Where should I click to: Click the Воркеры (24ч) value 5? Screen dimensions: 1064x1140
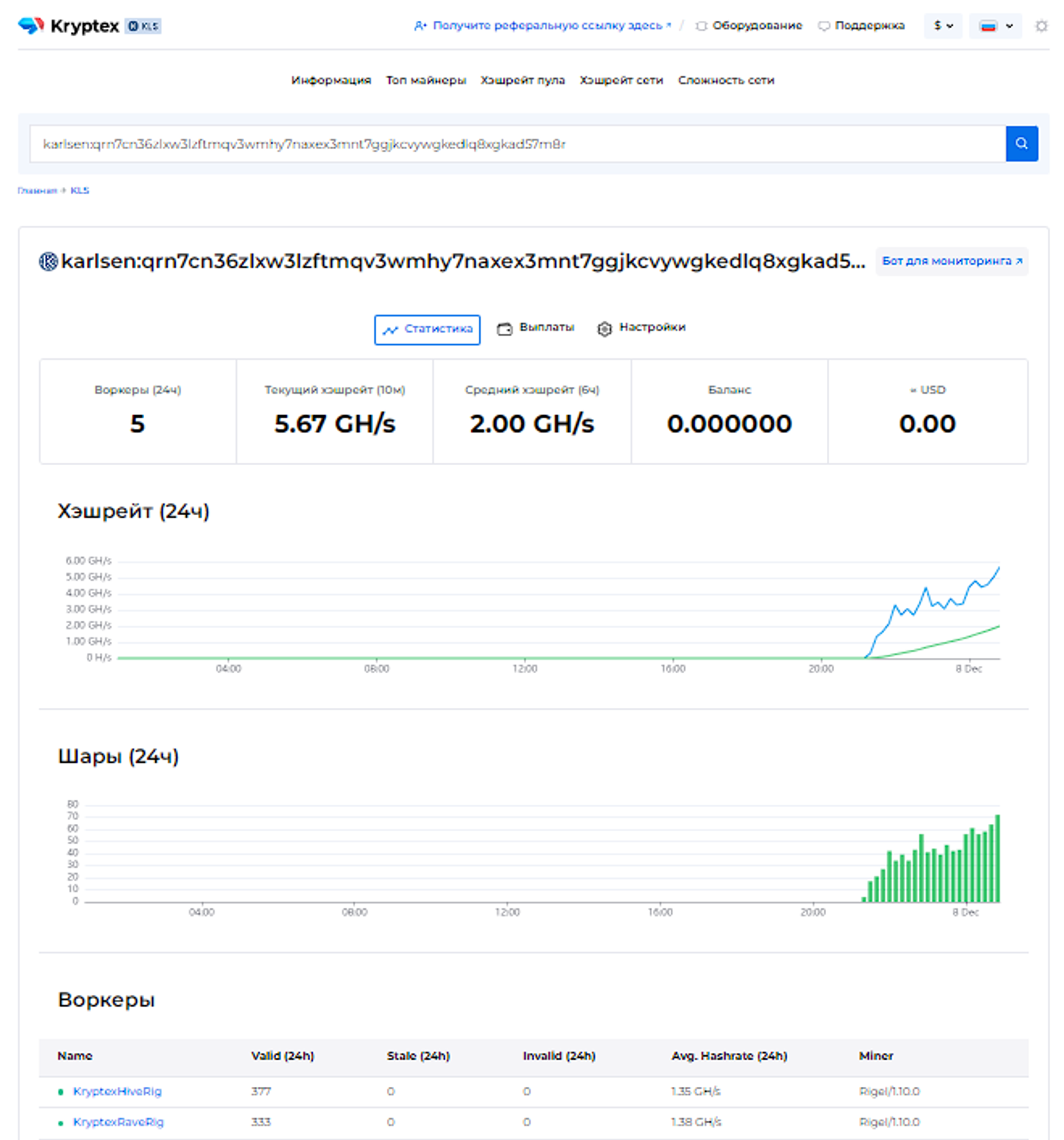pyautogui.click(x=138, y=424)
